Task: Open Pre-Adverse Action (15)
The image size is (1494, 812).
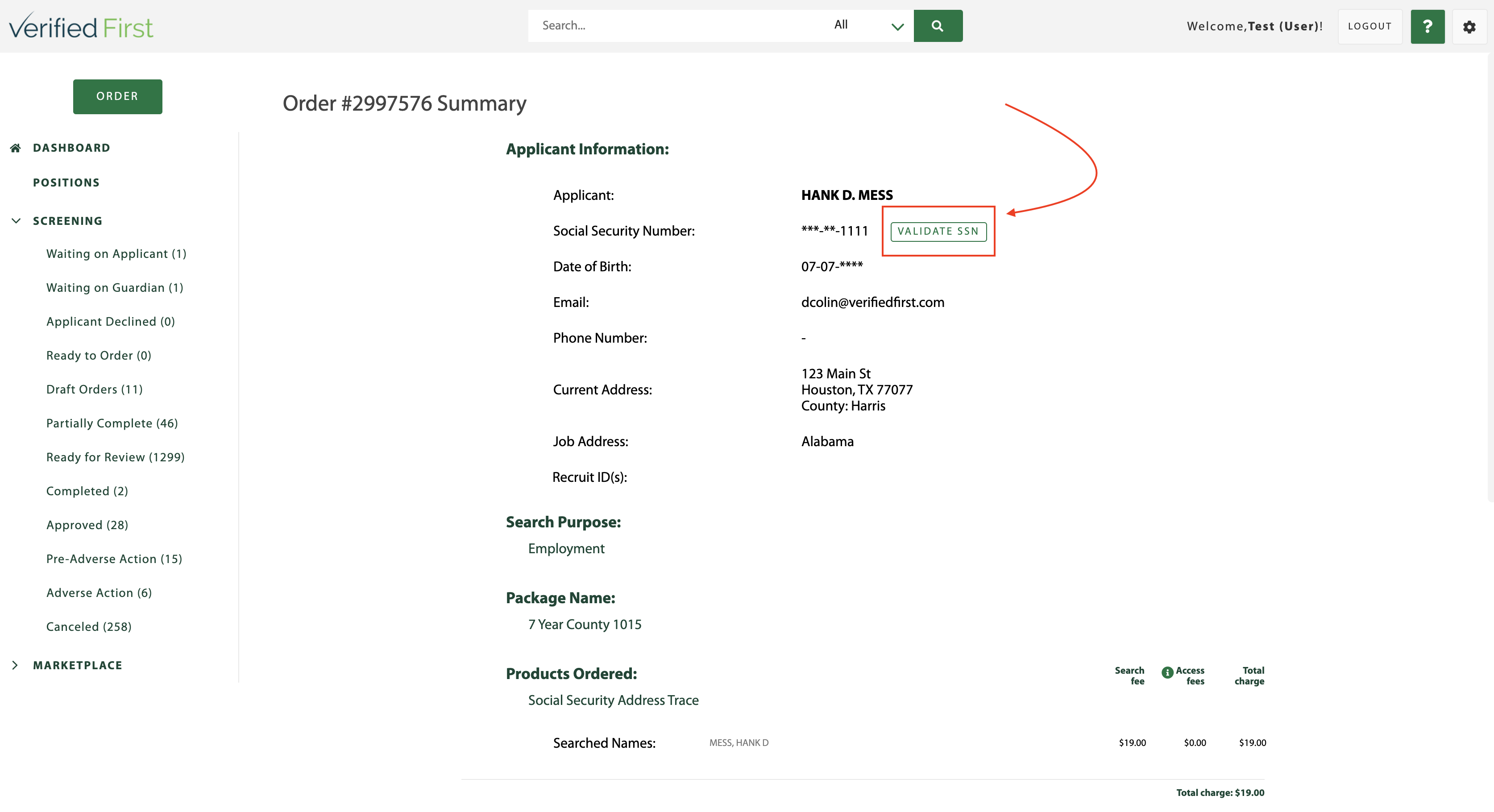Action: (x=114, y=559)
